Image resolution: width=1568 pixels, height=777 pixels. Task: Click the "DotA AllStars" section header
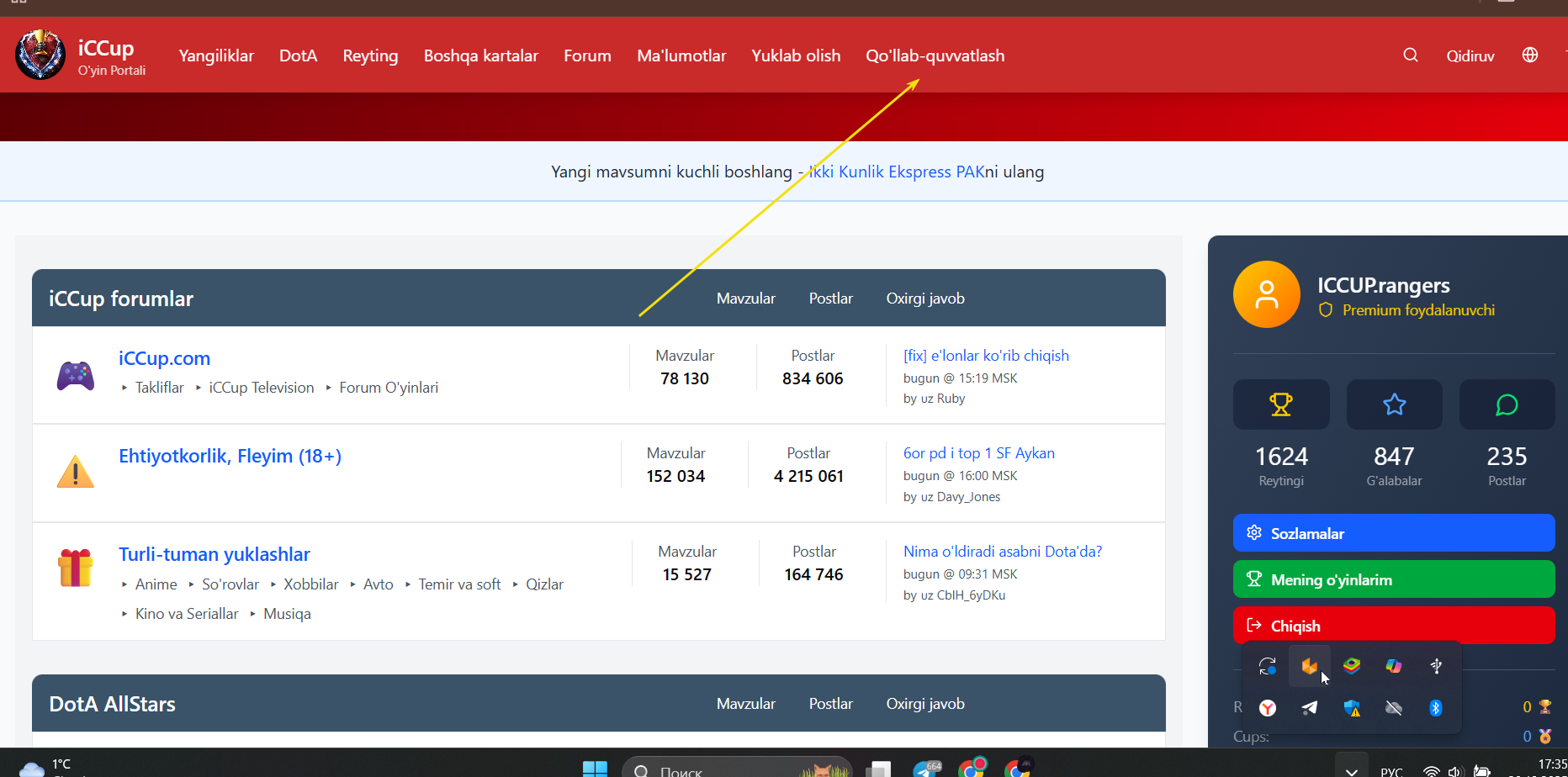(x=112, y=704)
